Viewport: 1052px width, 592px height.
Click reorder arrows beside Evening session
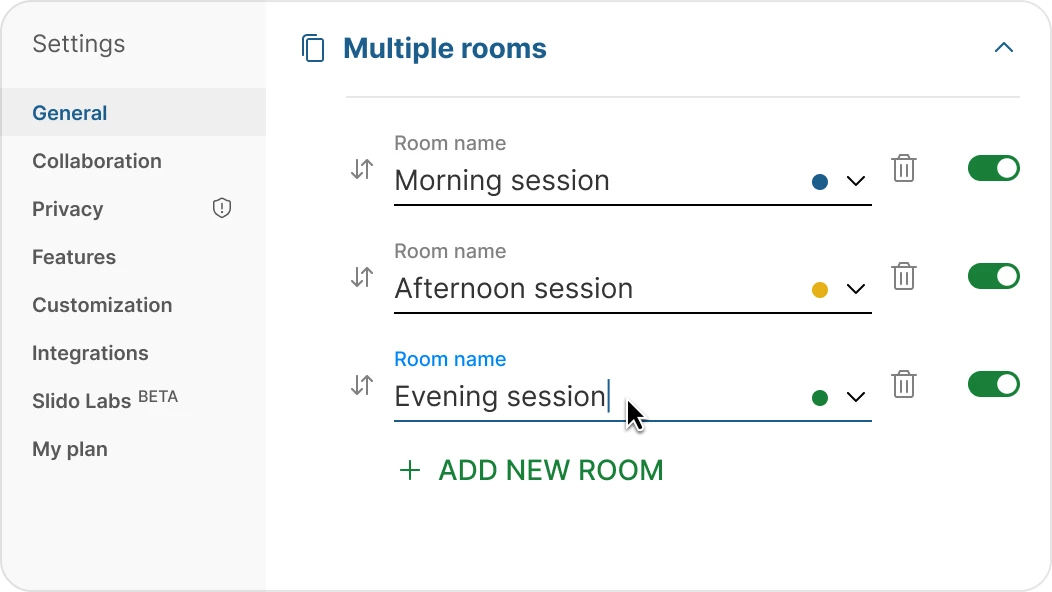[362, 386]
